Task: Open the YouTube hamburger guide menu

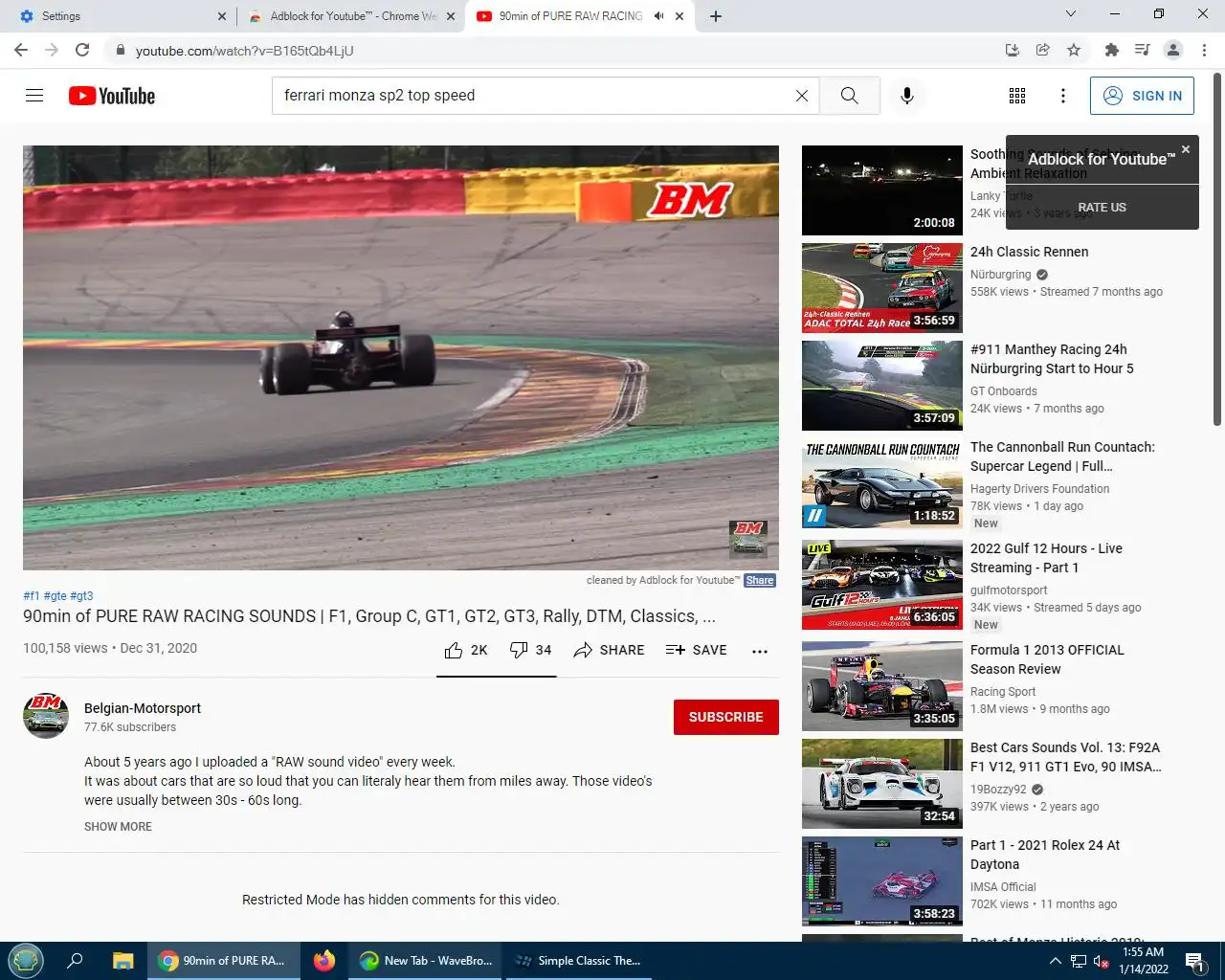Action: pos(34,96)
